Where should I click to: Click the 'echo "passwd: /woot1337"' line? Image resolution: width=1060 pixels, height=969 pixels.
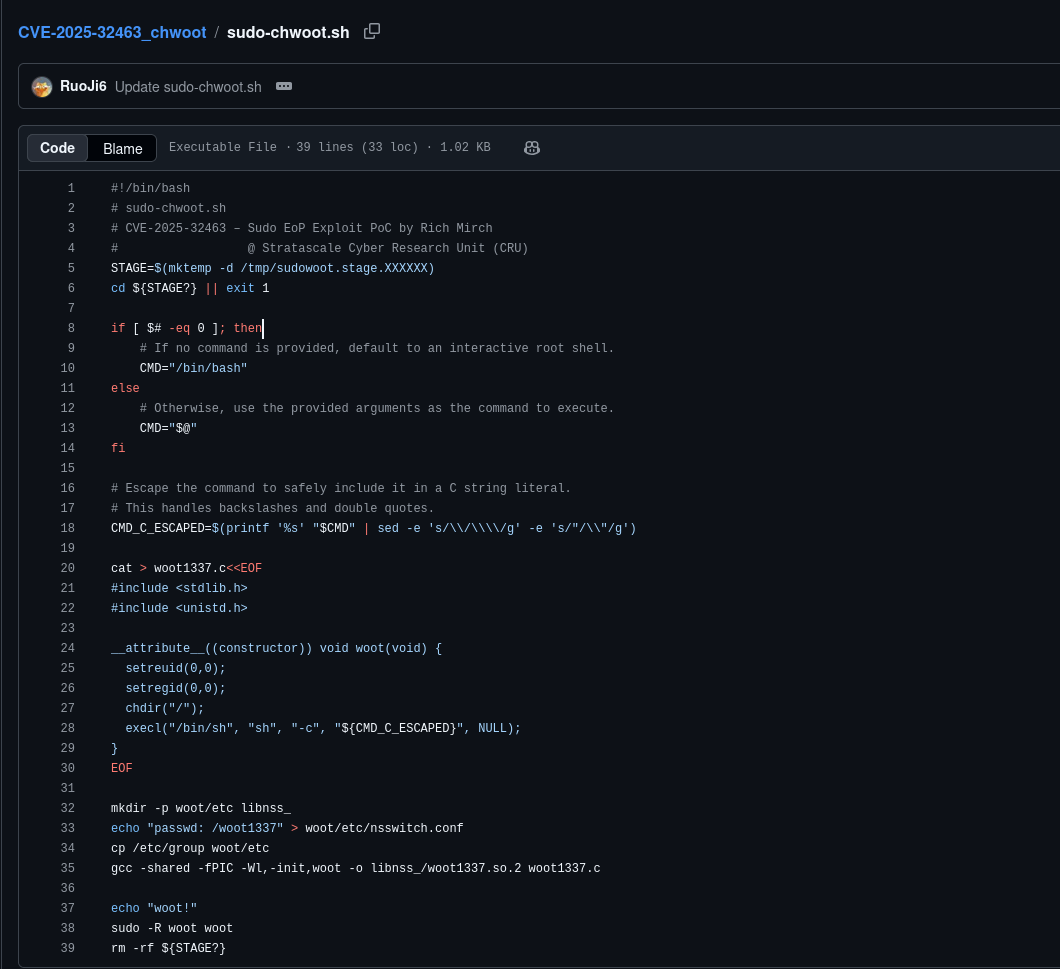point(287,828)
